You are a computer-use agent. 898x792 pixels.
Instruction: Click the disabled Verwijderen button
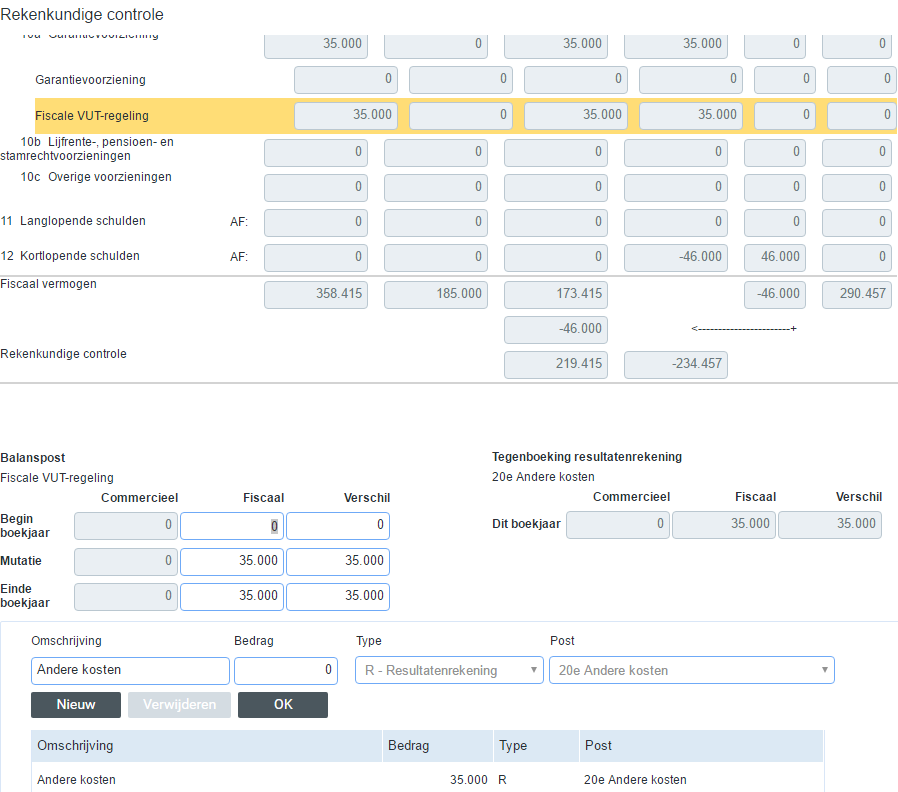click(x=179, y=704)
